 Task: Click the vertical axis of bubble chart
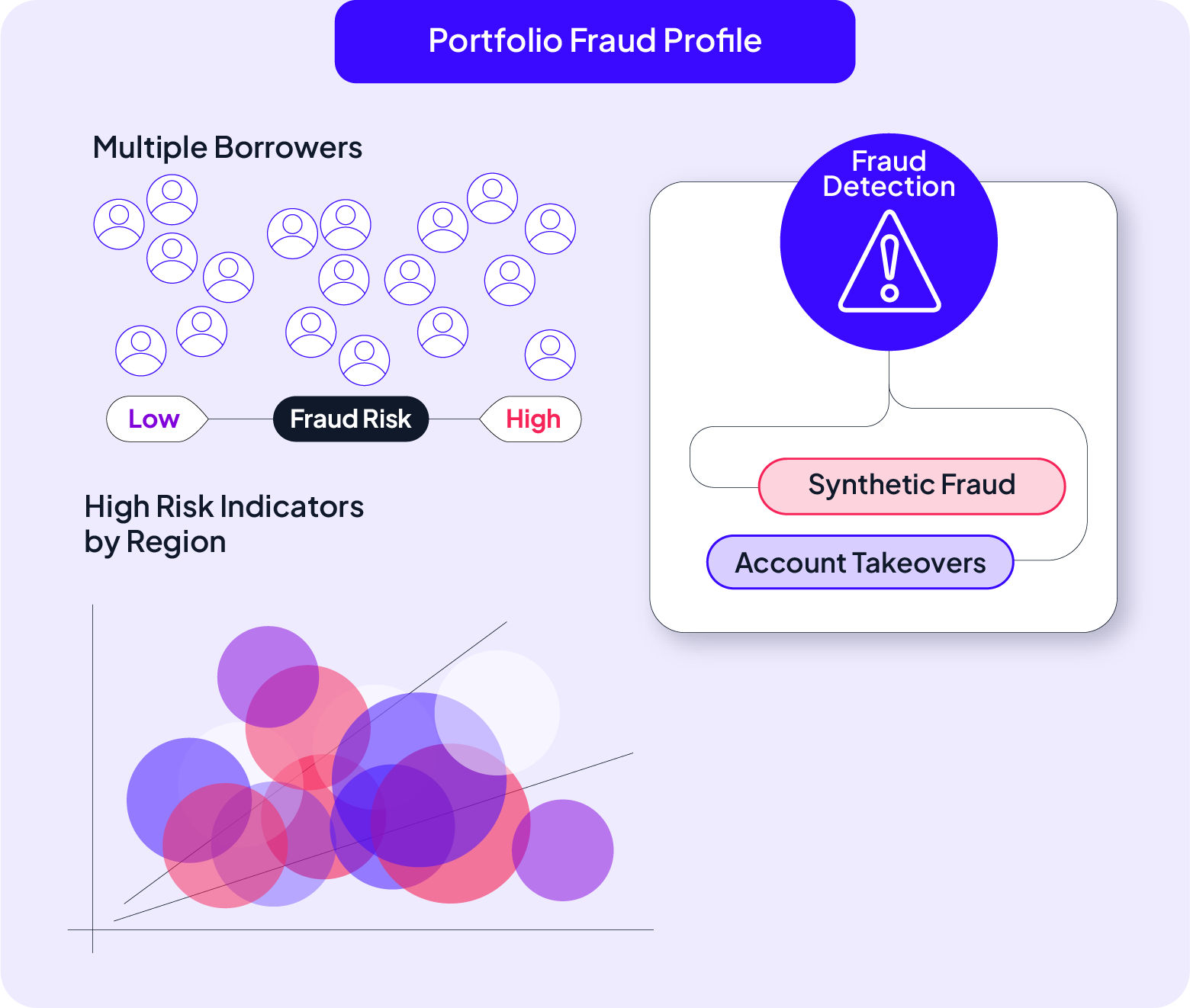pyautogui.click(x=93, y=778)
